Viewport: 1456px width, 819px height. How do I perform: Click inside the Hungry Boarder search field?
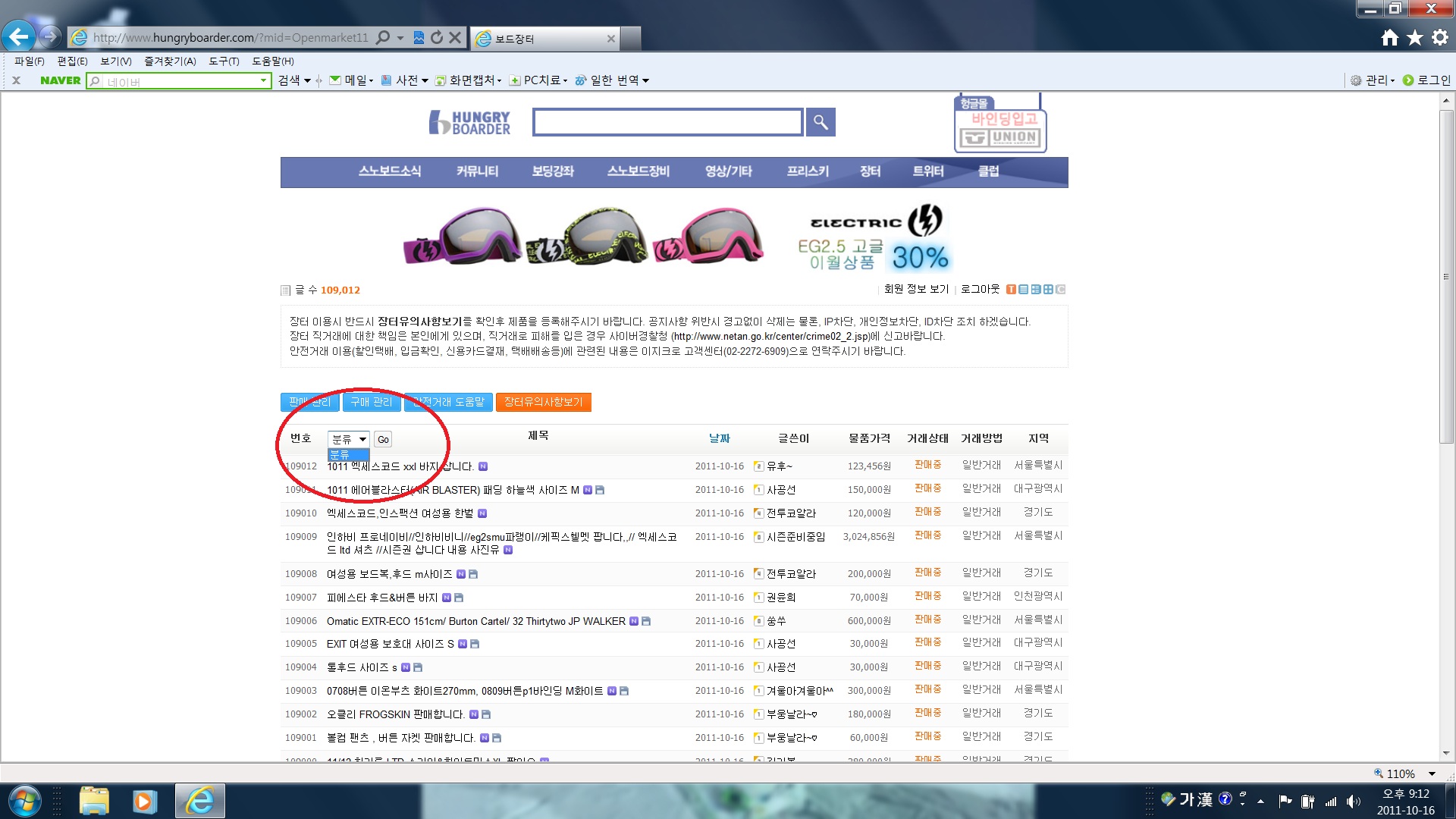(x=667, y=122)
